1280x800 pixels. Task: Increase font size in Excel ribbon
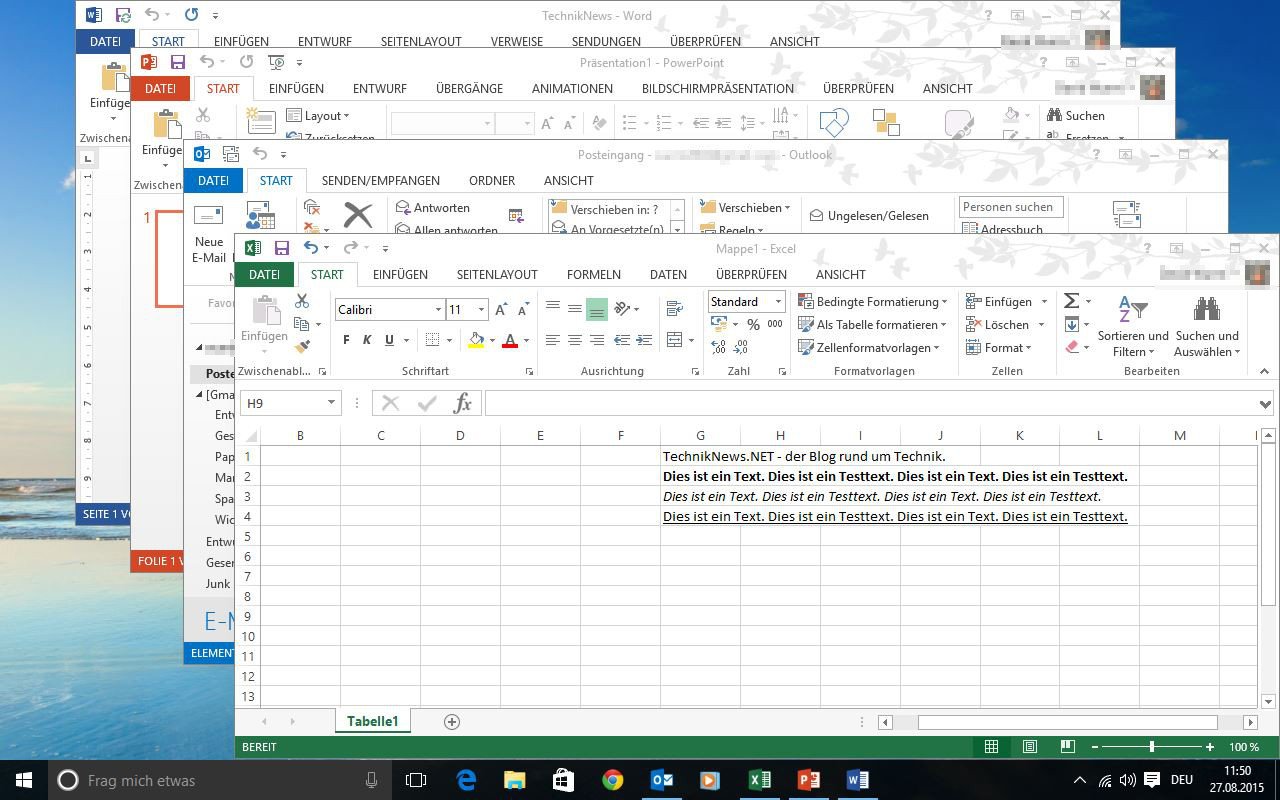[502, 310]
